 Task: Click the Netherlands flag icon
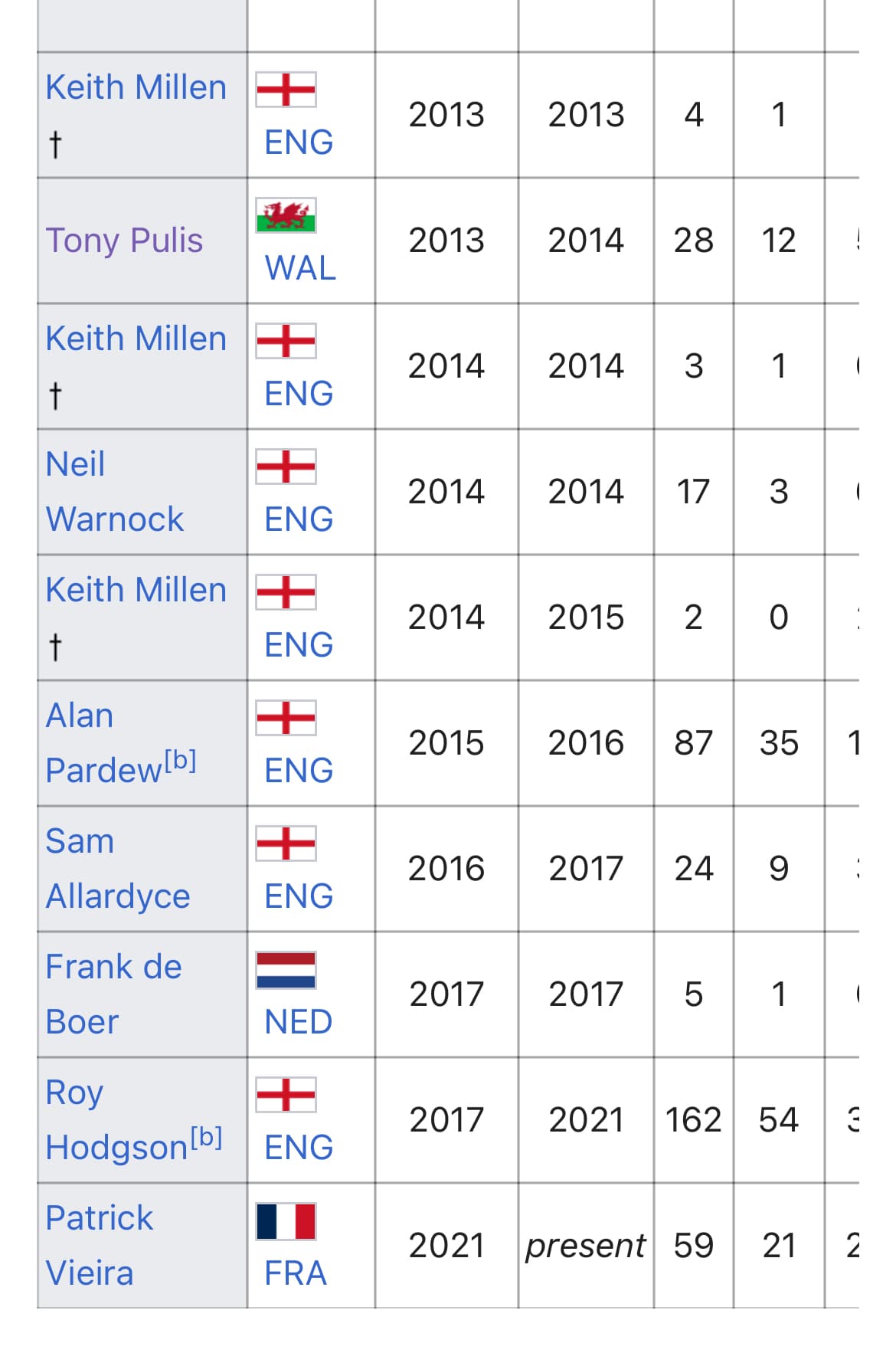[286, 969]
